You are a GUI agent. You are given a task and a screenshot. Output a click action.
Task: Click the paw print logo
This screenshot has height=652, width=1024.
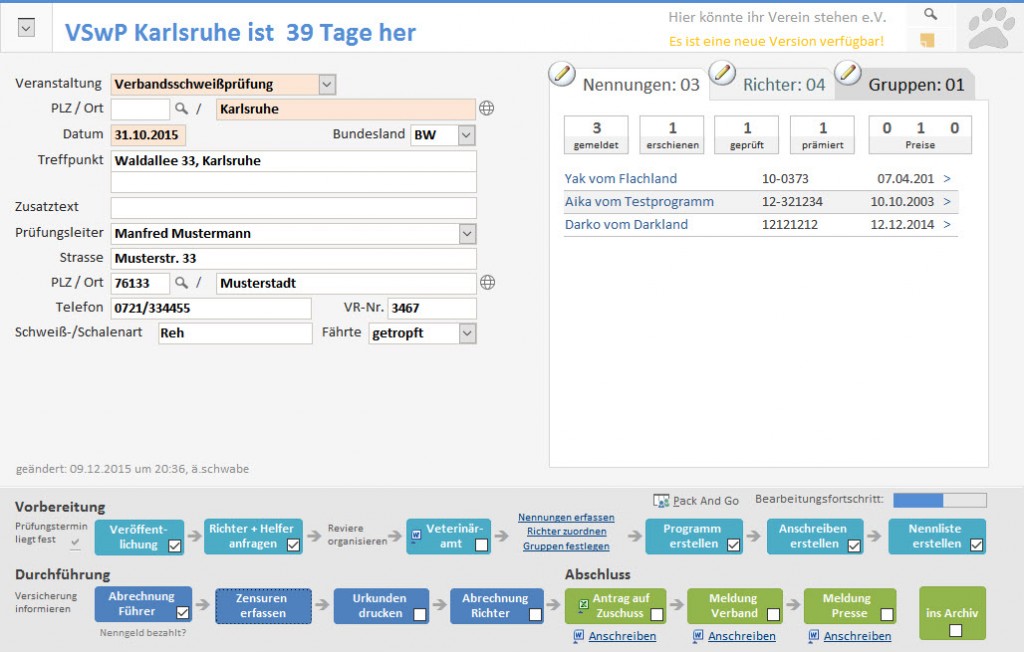click(990, 27)
